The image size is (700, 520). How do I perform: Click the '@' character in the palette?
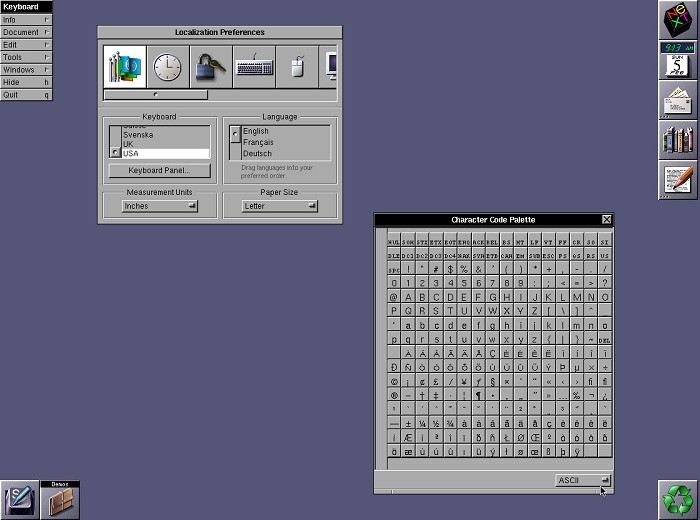tap(394, 297)
